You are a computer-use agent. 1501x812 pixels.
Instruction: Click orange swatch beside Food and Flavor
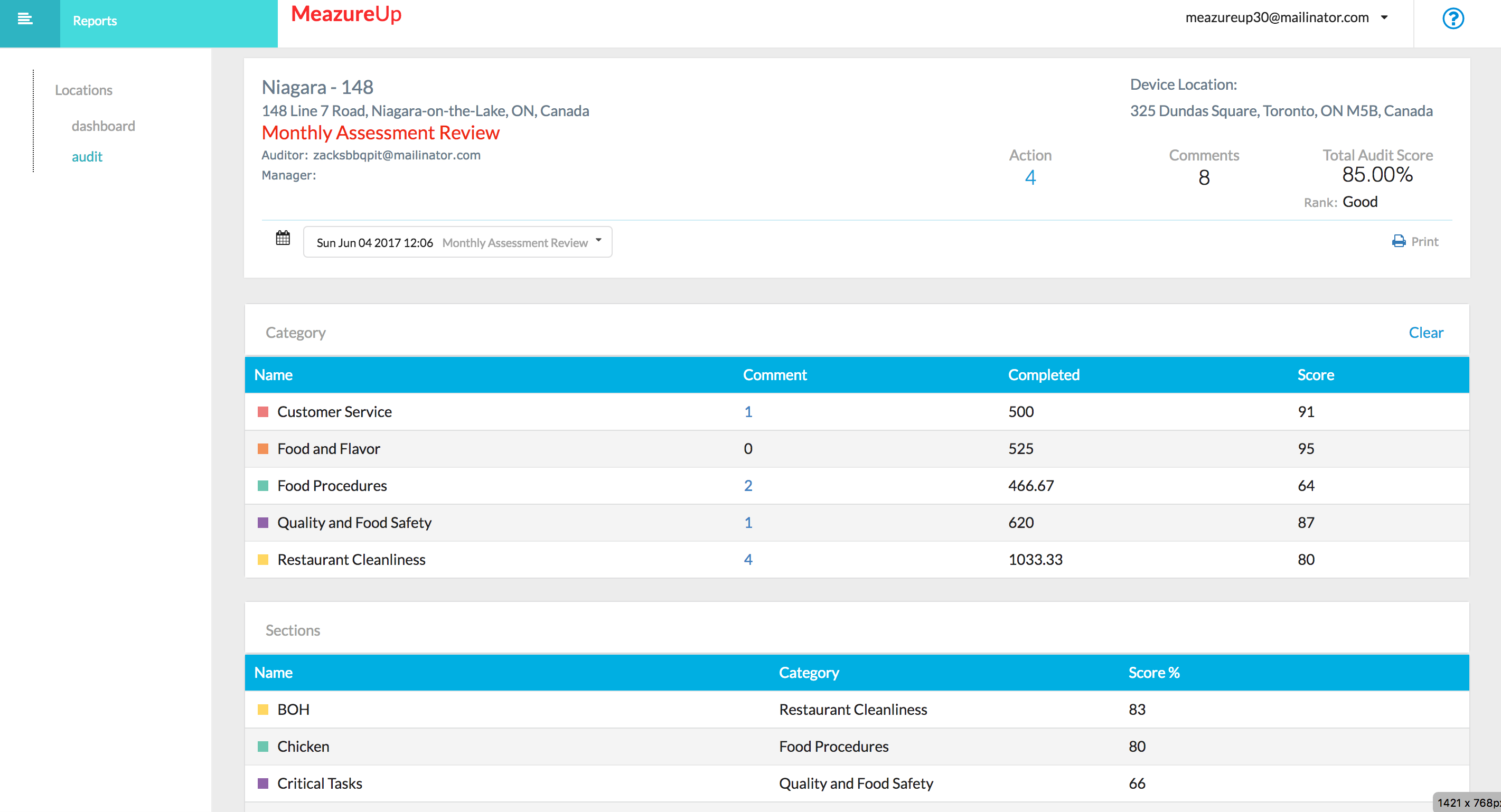pyautogui.click(x=264, y=449)
